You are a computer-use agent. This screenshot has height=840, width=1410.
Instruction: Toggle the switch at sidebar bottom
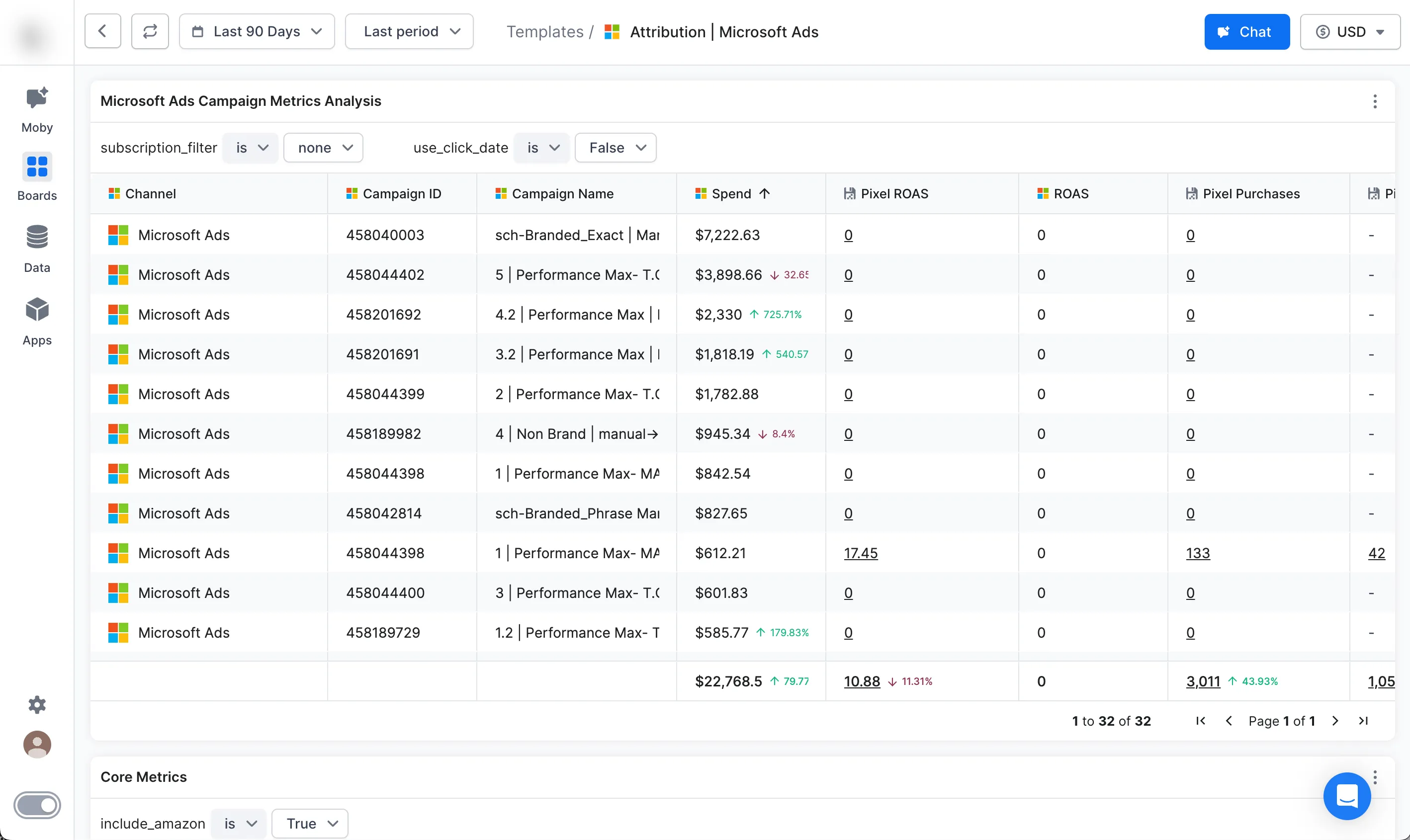[37, 804]
